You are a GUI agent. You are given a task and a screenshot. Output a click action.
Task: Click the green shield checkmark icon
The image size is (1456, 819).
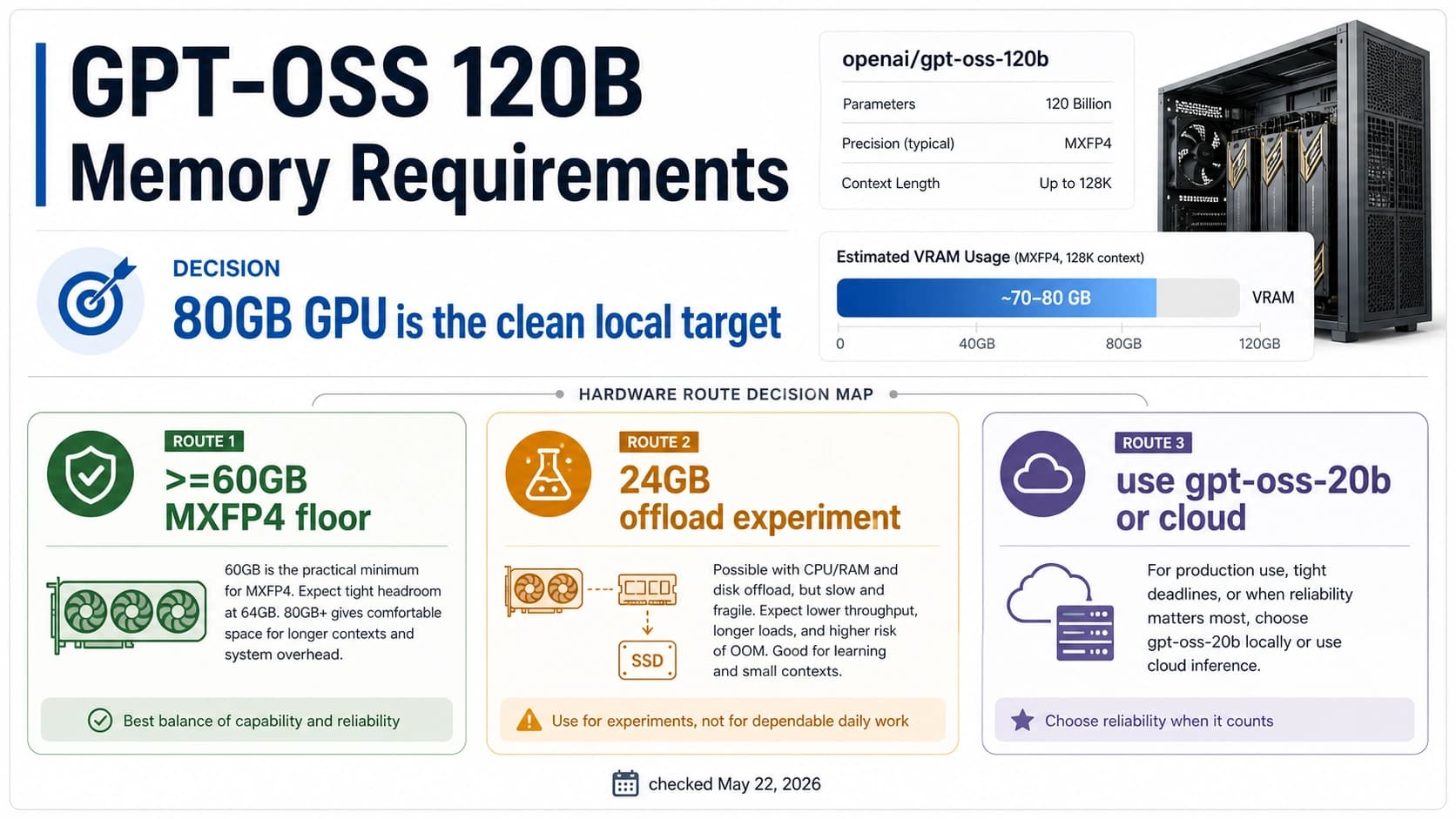[x=91, y=474]
